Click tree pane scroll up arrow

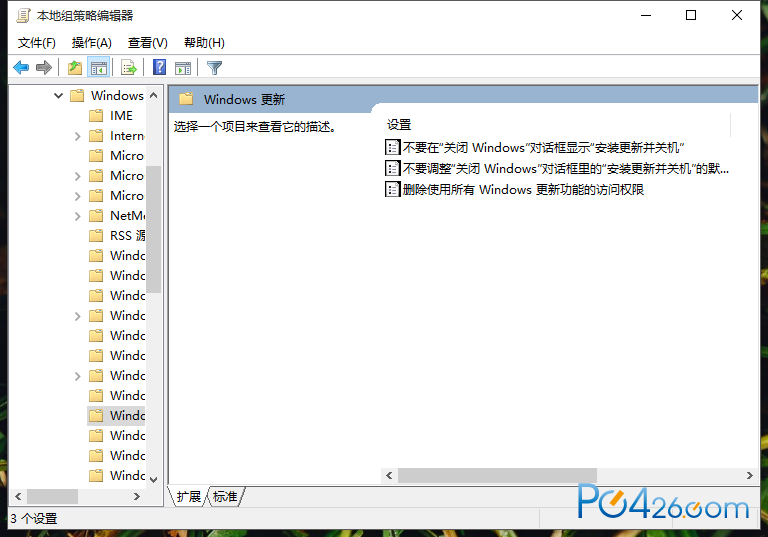(x=153, y=95)
